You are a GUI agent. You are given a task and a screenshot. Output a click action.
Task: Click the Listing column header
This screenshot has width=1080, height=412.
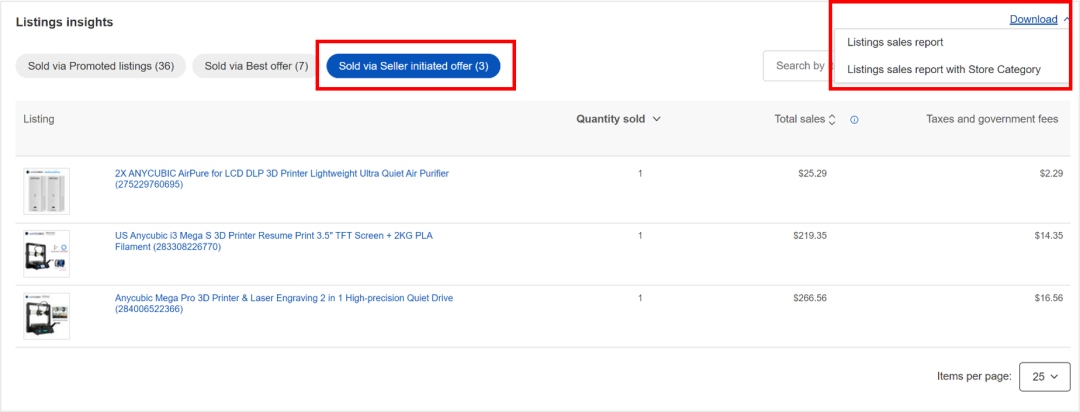(39, 119)
